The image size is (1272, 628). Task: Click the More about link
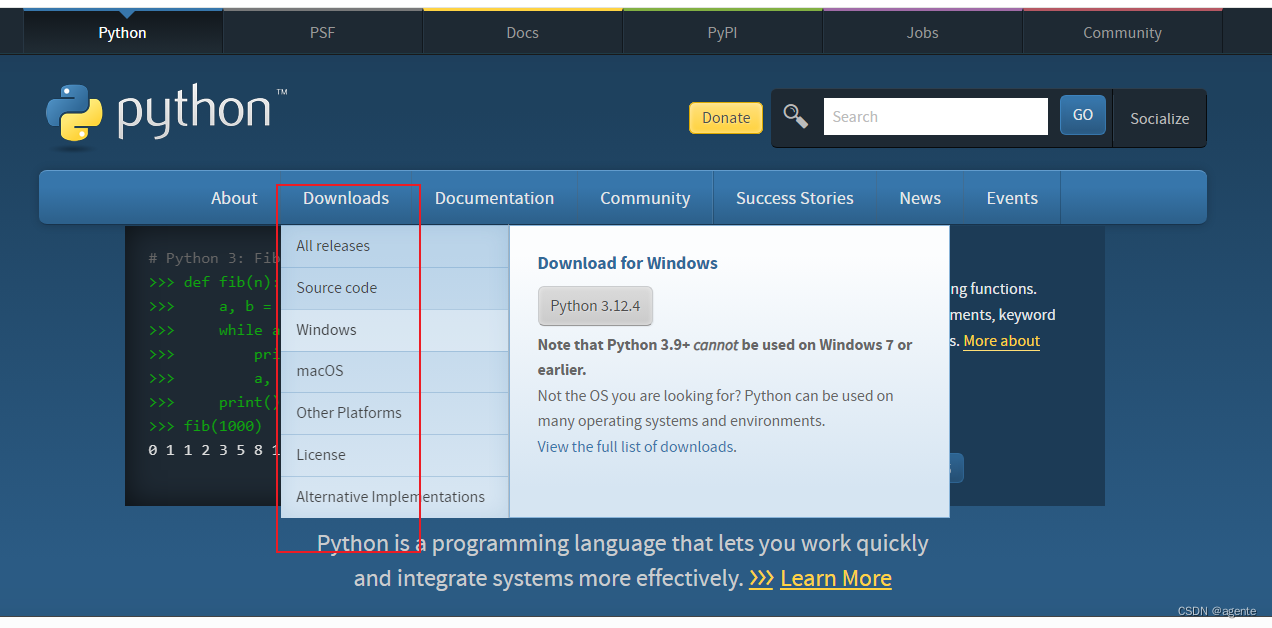[x=1001, y=341]
